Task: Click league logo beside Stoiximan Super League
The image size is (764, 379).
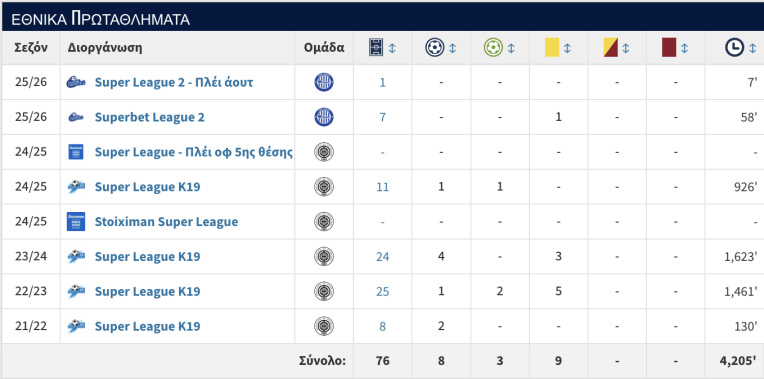Action: (76, 222)
